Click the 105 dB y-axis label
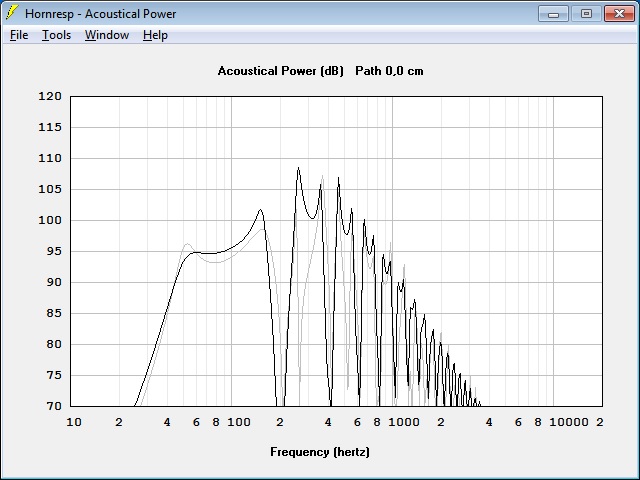 (50, 189)
